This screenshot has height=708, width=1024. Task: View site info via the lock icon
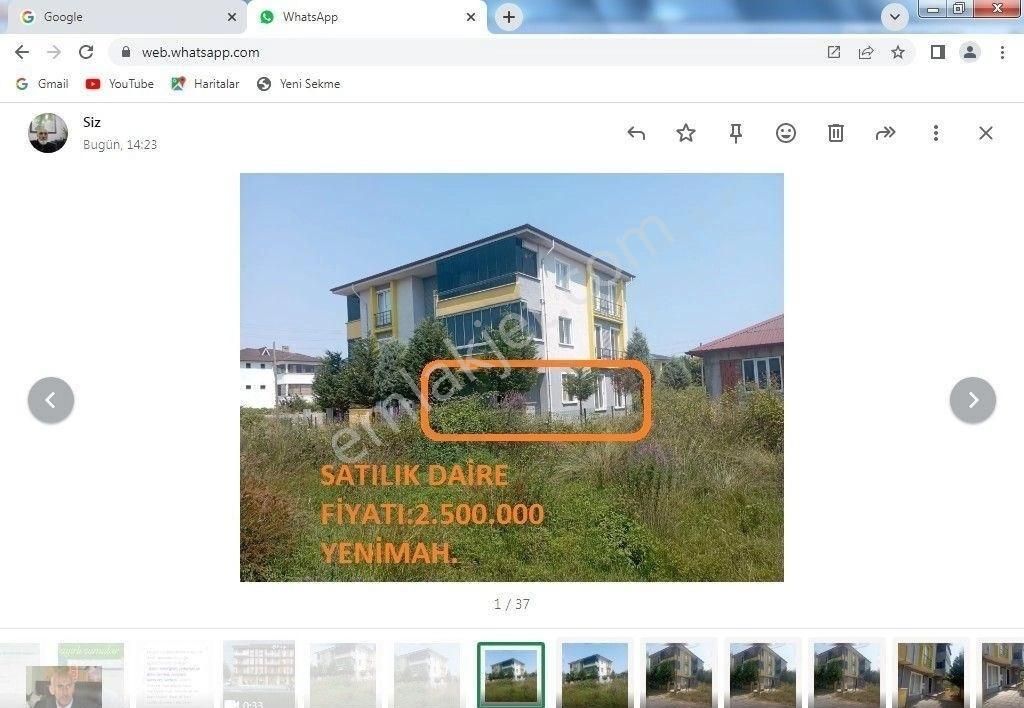(x=126, y=52)
